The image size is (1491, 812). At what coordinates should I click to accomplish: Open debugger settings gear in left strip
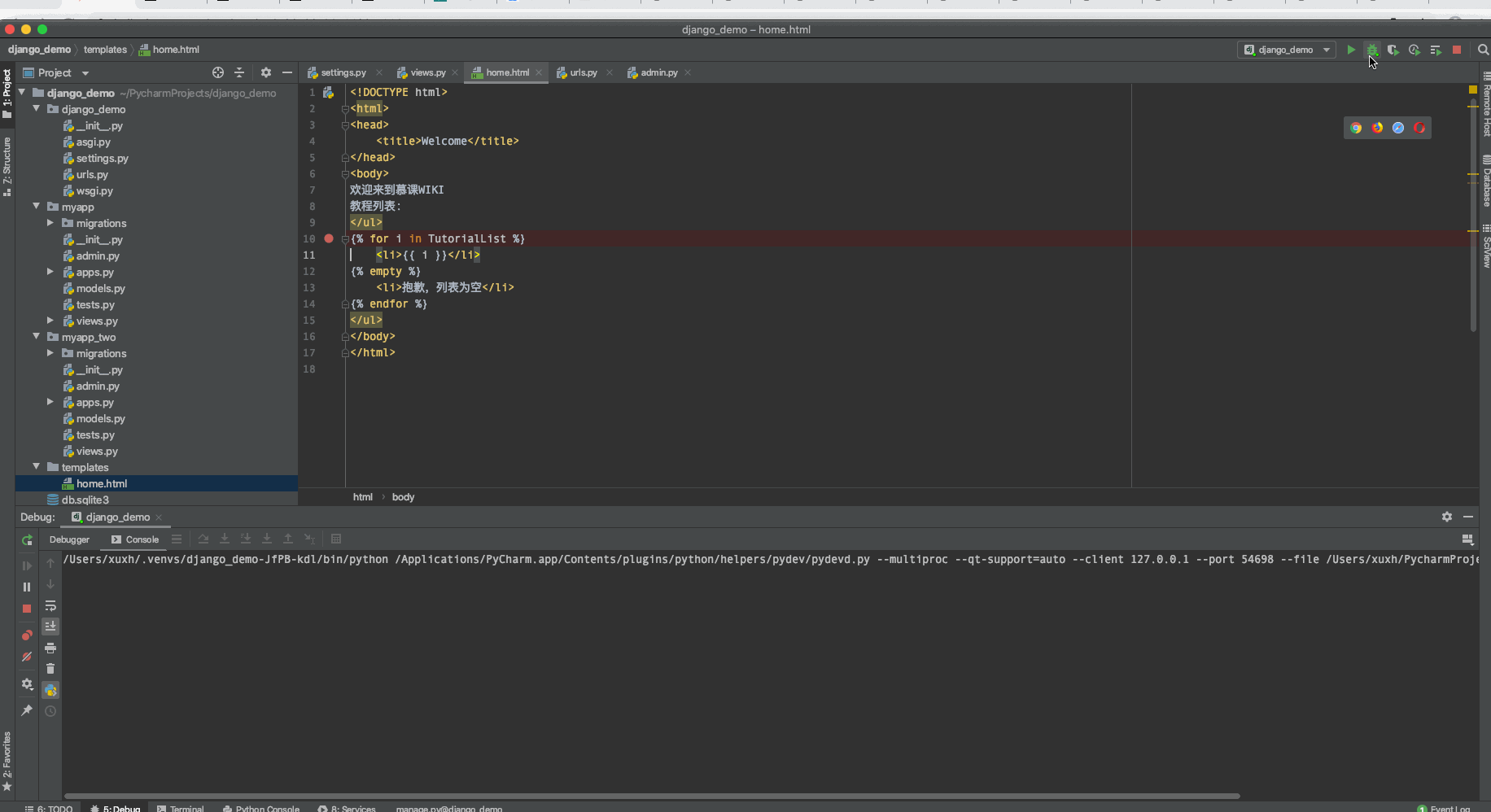[x=27, y=684]
